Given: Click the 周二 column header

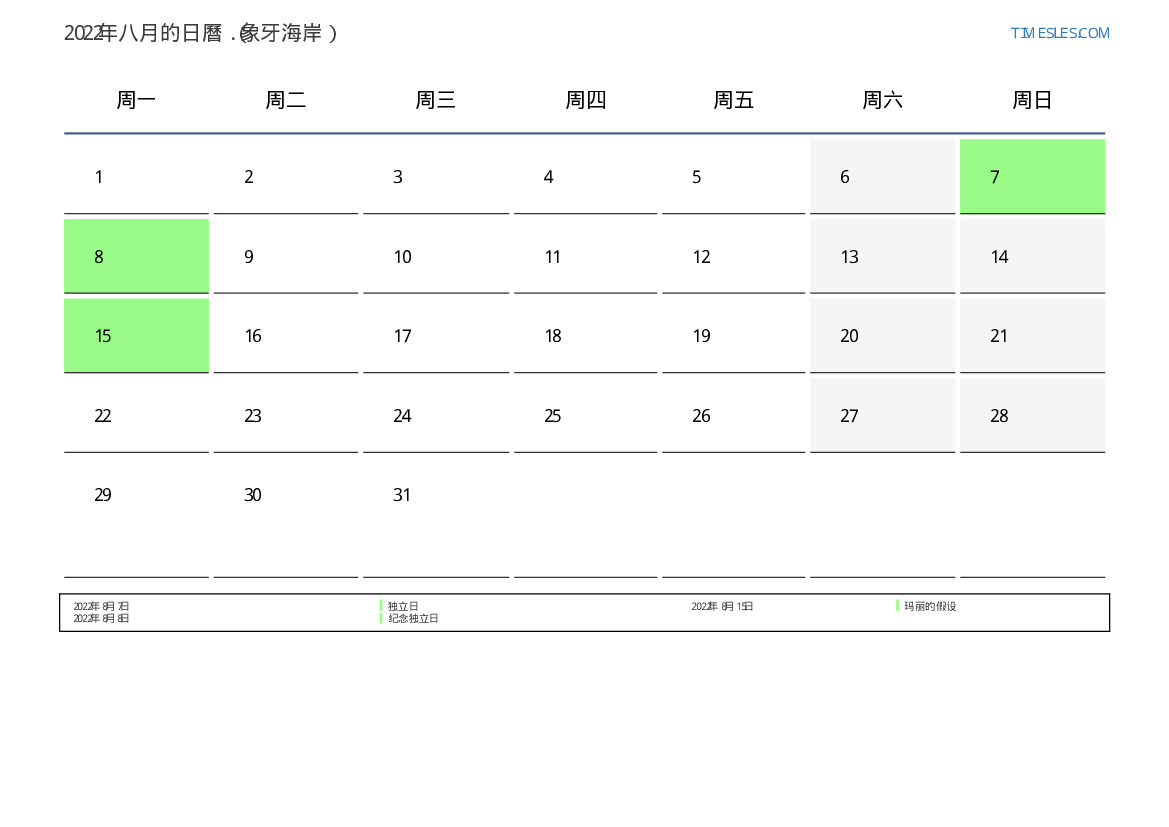Looking at the screenshot, I should 286,99.
